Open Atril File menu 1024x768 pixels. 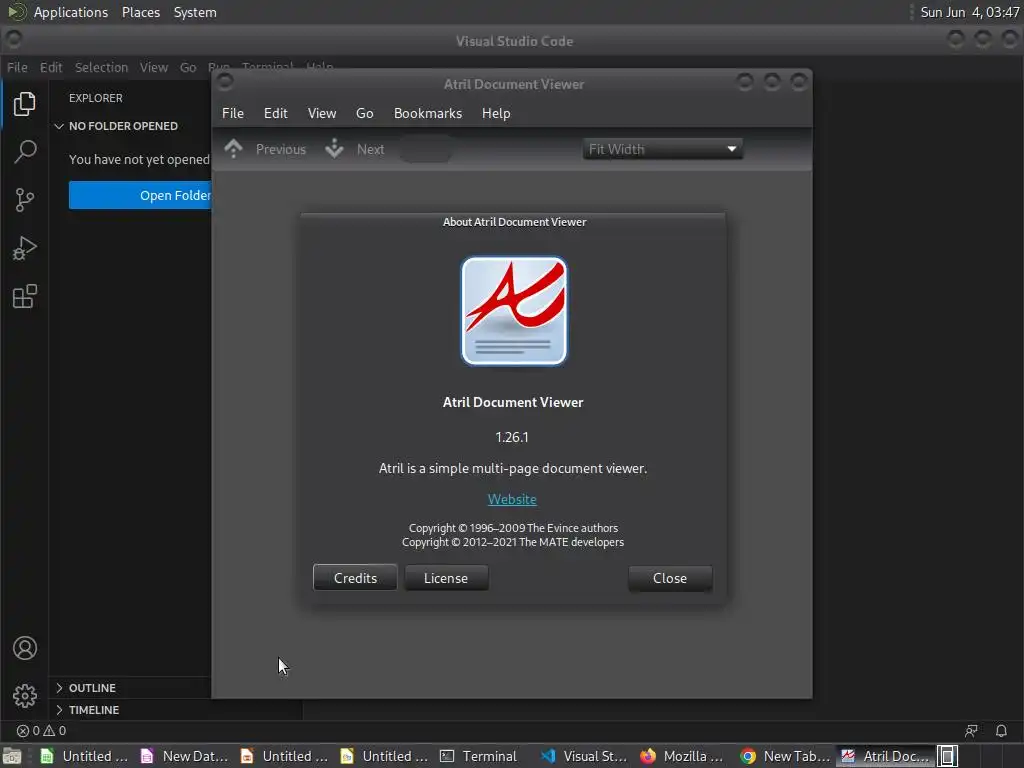[x=232, y=113]
